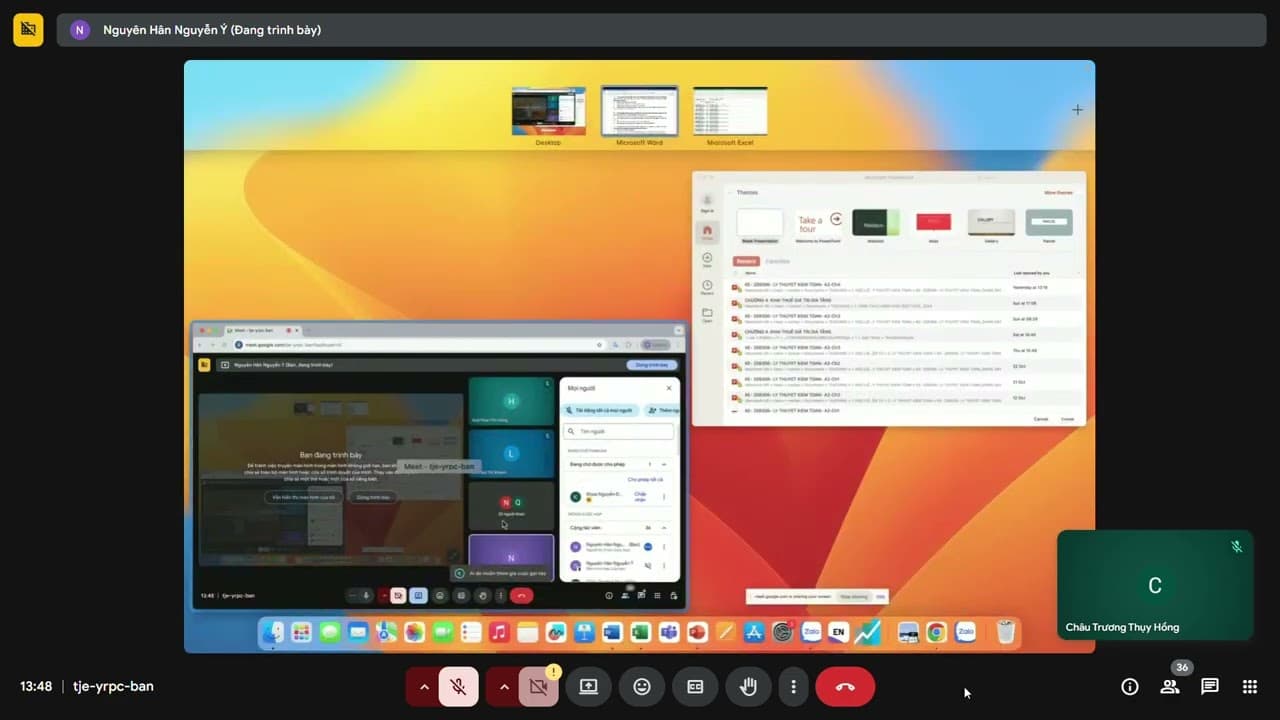Open Google Chrome in the Dock

[937, 632]
